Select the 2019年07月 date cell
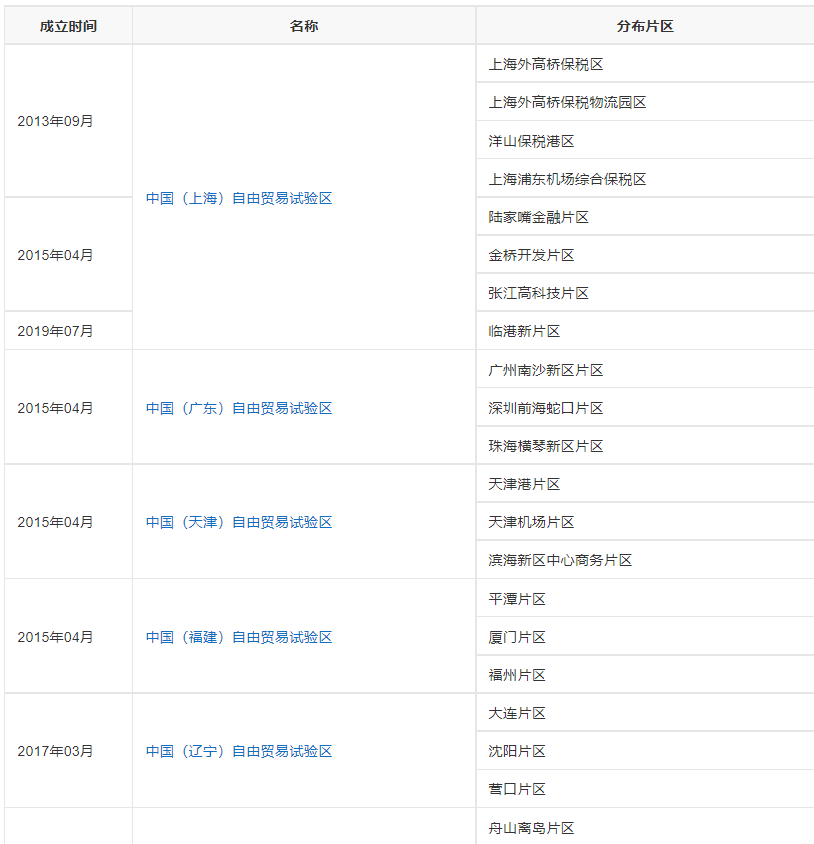Image resolution: width=814 pixels, height=844 pixels. [55, 331]
